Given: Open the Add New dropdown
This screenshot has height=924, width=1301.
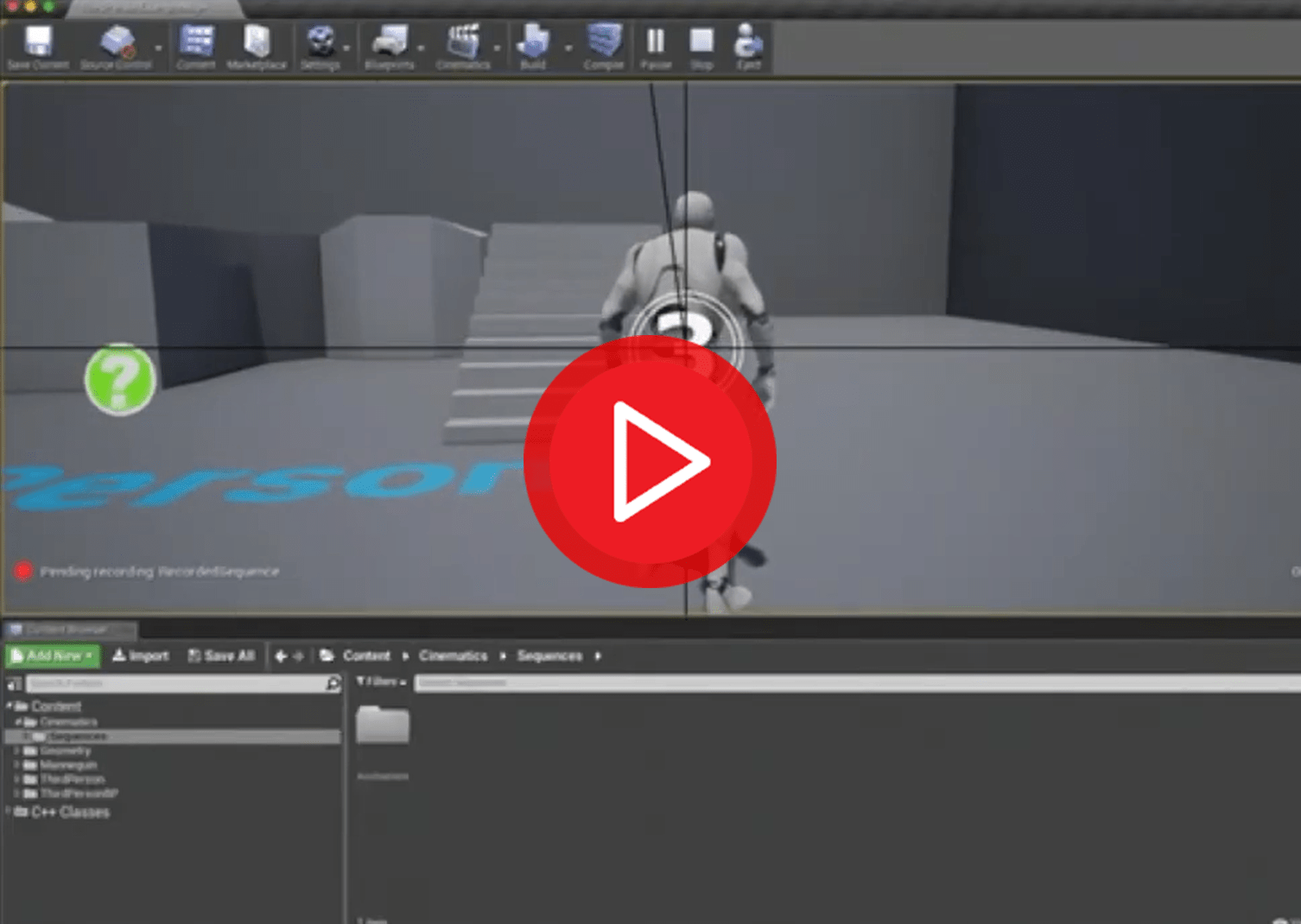Looking at the screenshot, I should 53,656.
